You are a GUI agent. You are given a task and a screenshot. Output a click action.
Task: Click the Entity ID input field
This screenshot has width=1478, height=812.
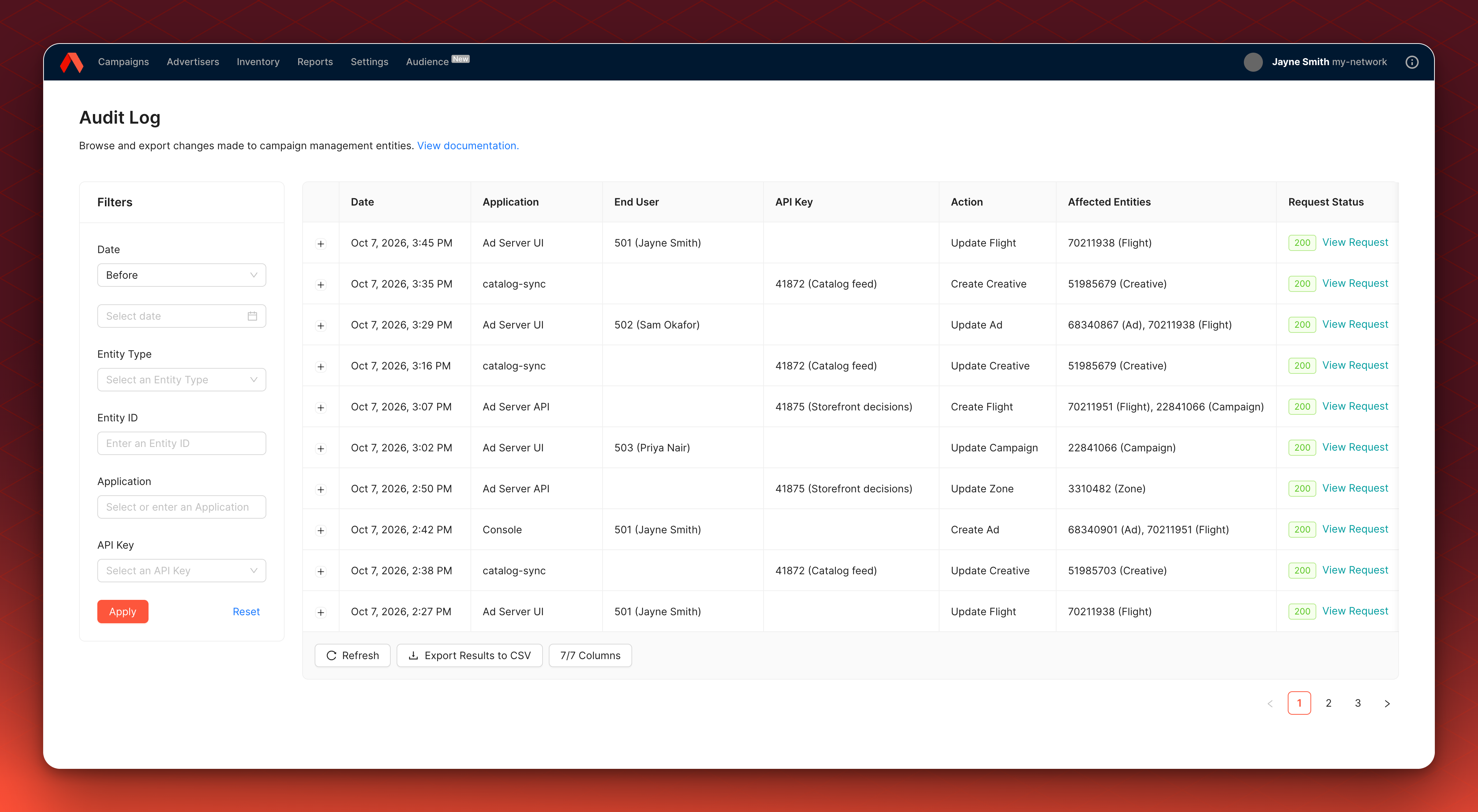[x=182, y=443]
